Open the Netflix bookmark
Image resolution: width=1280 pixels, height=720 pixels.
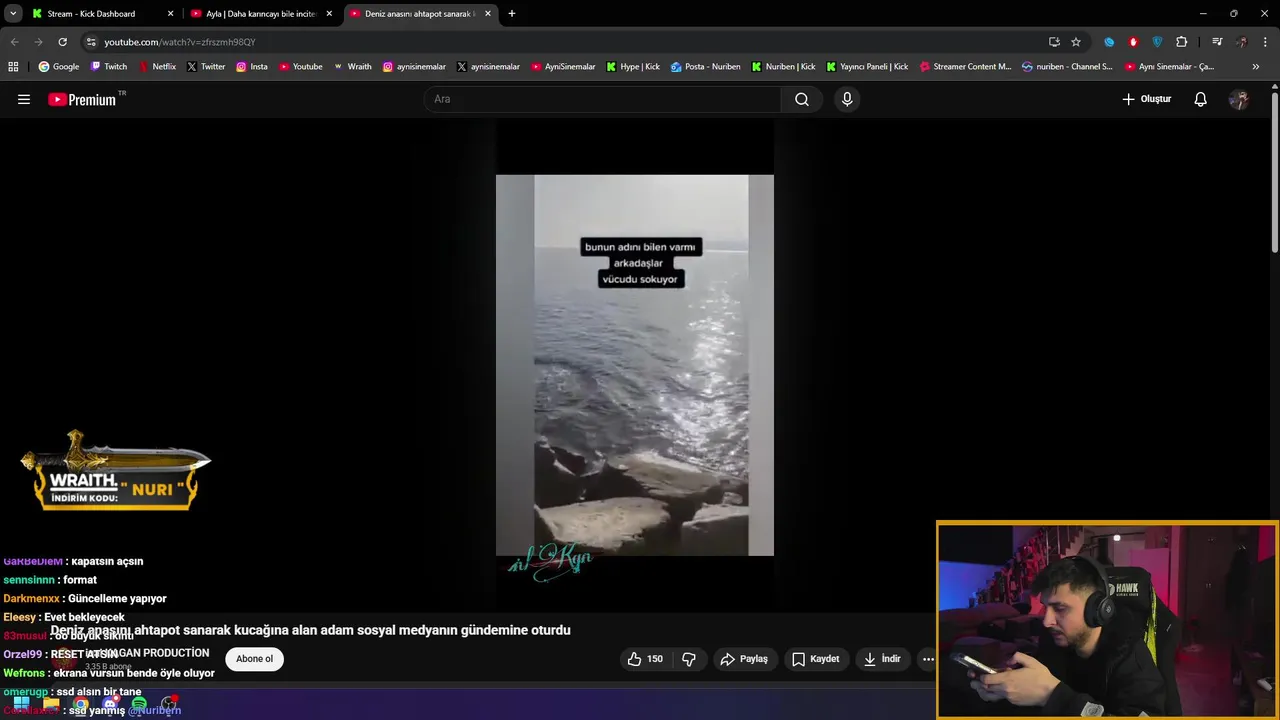point(157,67)
